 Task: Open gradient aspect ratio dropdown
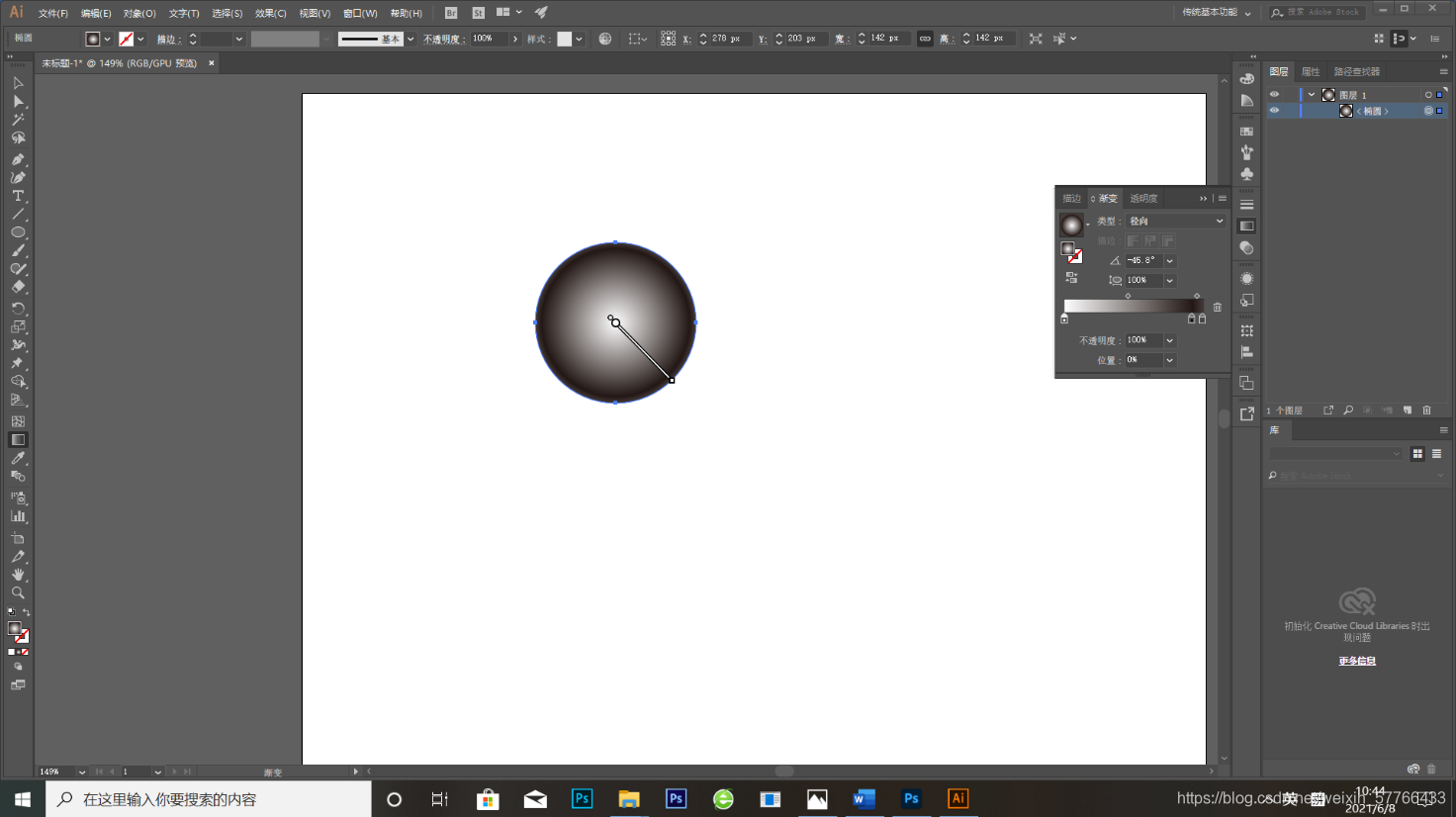click(x=1170, y=281)
